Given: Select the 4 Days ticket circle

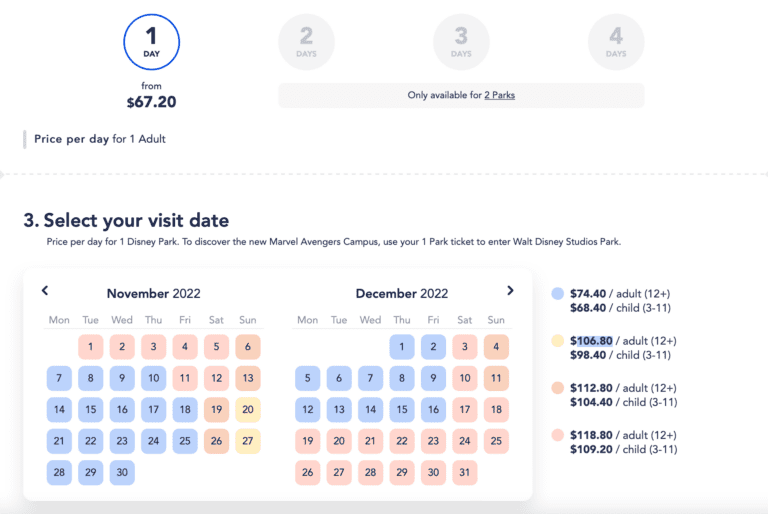Looking at the screenshot, I should click(x=616, y=42).
